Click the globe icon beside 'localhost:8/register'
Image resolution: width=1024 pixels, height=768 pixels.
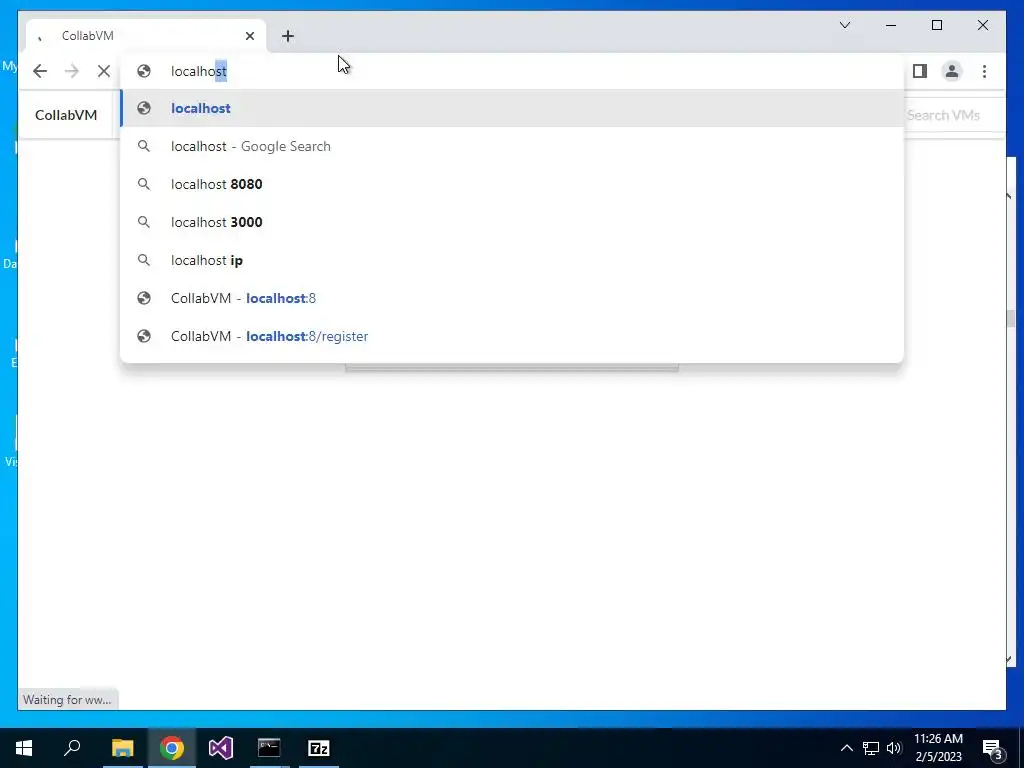pyautogui.click(x=144, y=336)
